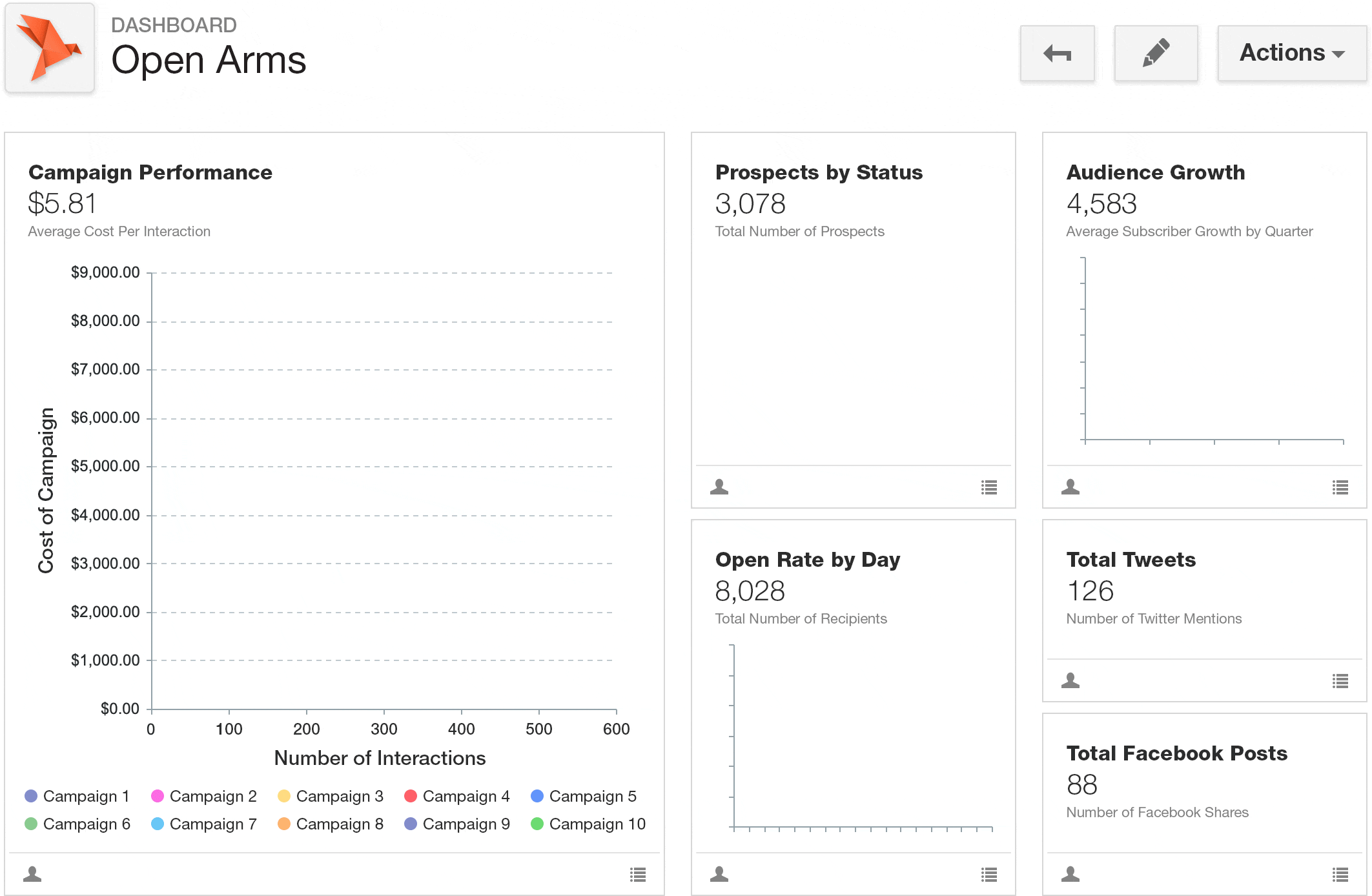Click the Campaign Performance title
Screen dimensions: 1372x896
tap(150, 172)
